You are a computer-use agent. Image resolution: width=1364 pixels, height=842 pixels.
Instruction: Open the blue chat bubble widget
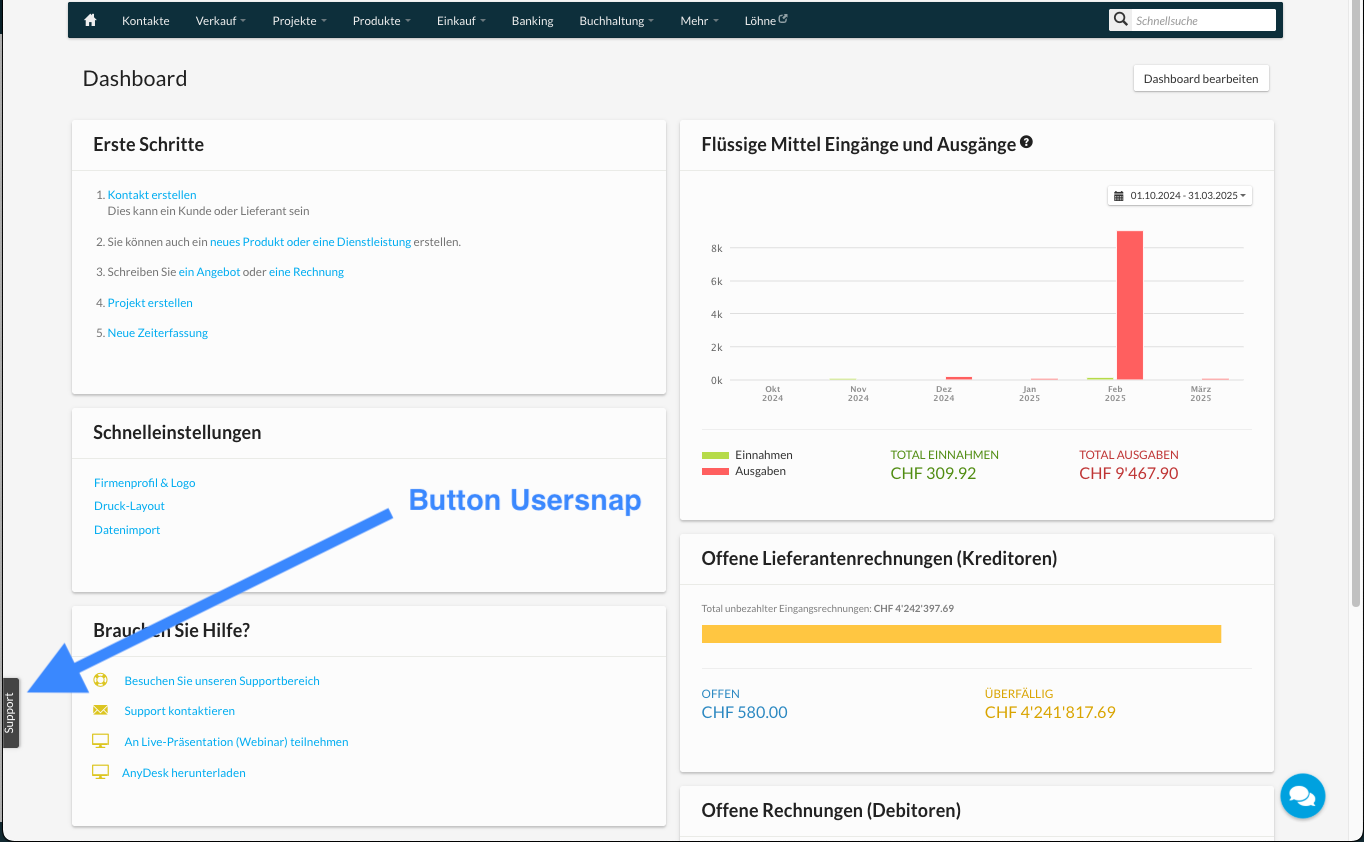pos(1302,796)
